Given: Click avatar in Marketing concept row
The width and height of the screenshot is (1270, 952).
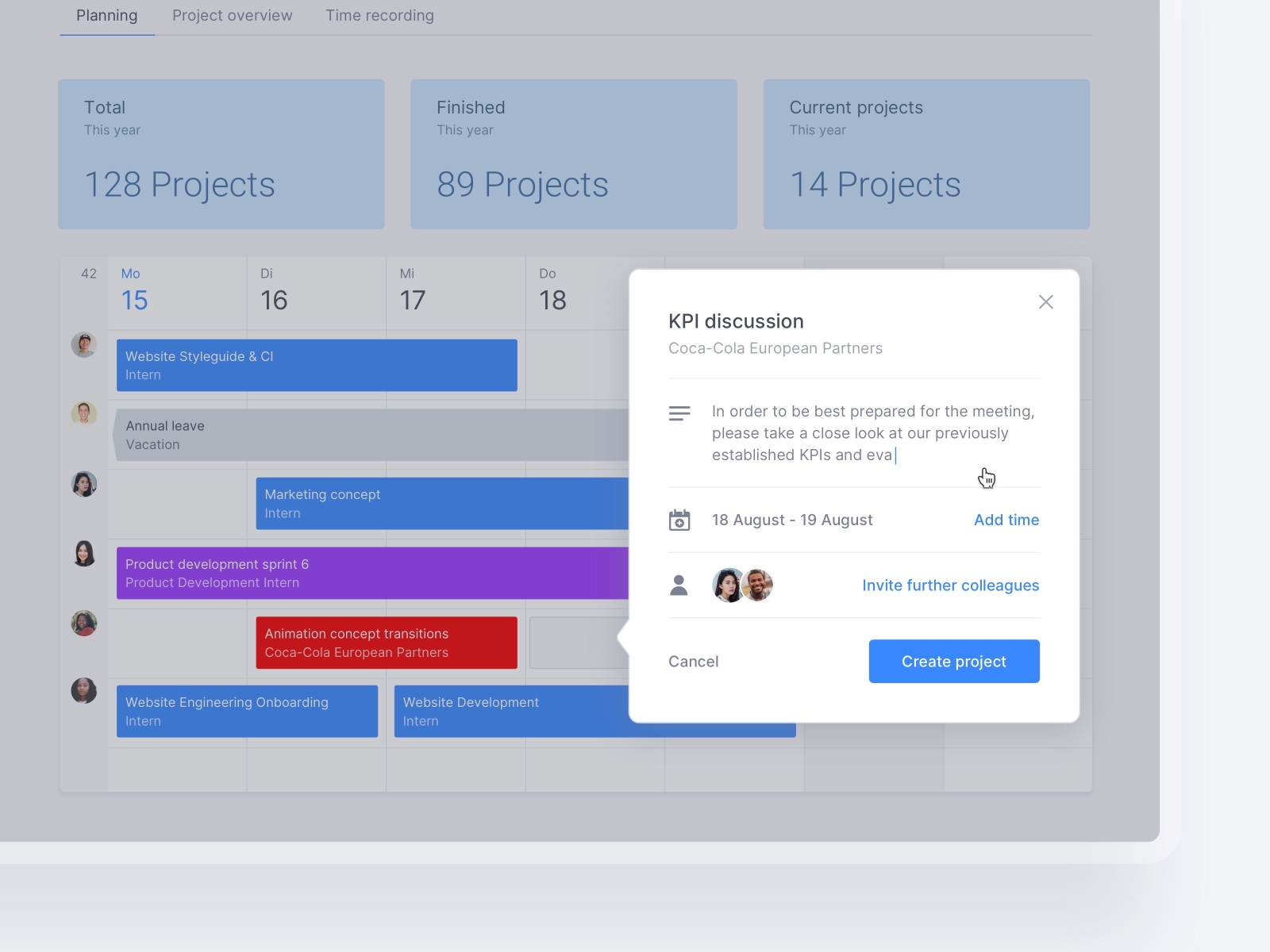Looking at the screenshot, I should click(84, 483).
